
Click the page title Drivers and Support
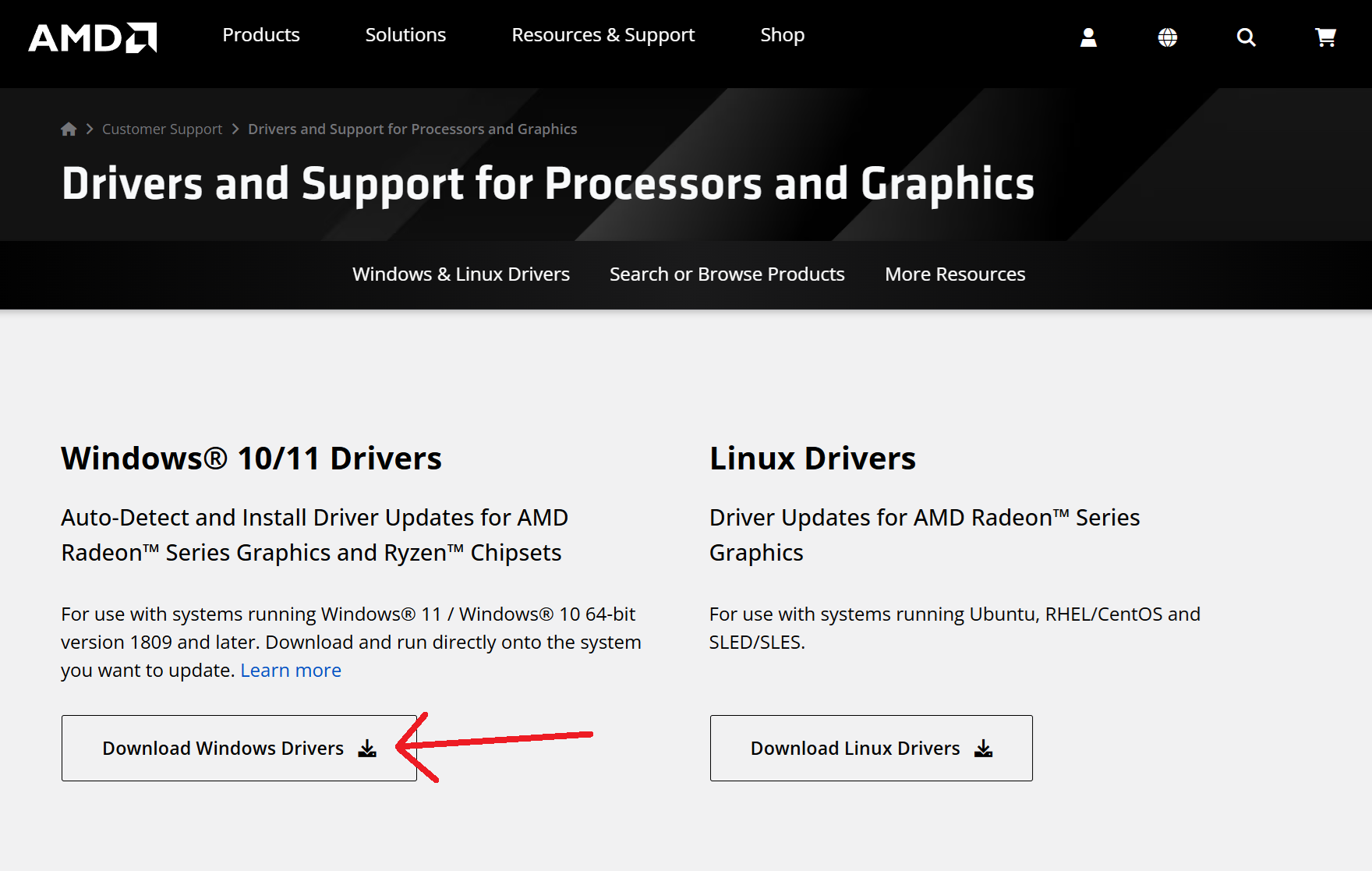tap(548, 184)
